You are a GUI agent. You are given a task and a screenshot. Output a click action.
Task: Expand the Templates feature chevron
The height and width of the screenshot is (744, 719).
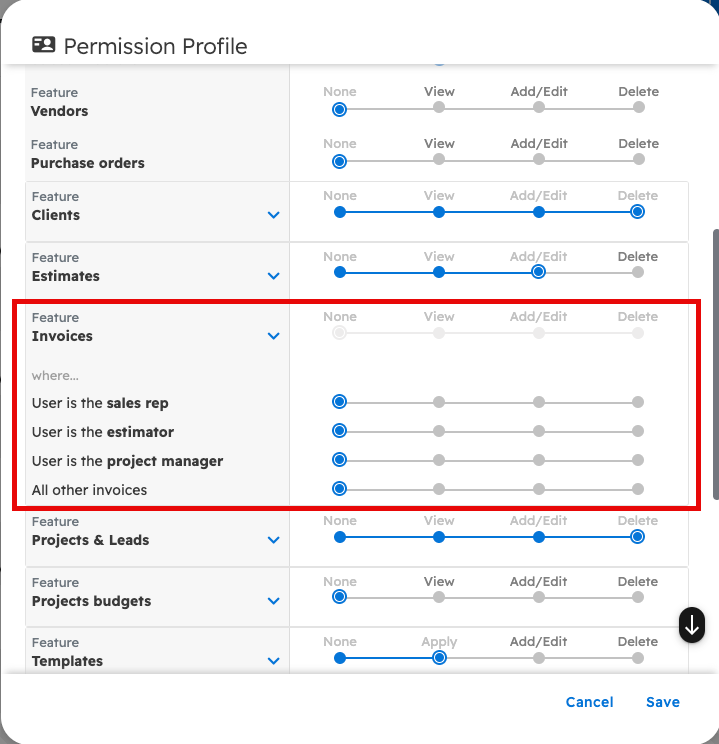point(274,661)
